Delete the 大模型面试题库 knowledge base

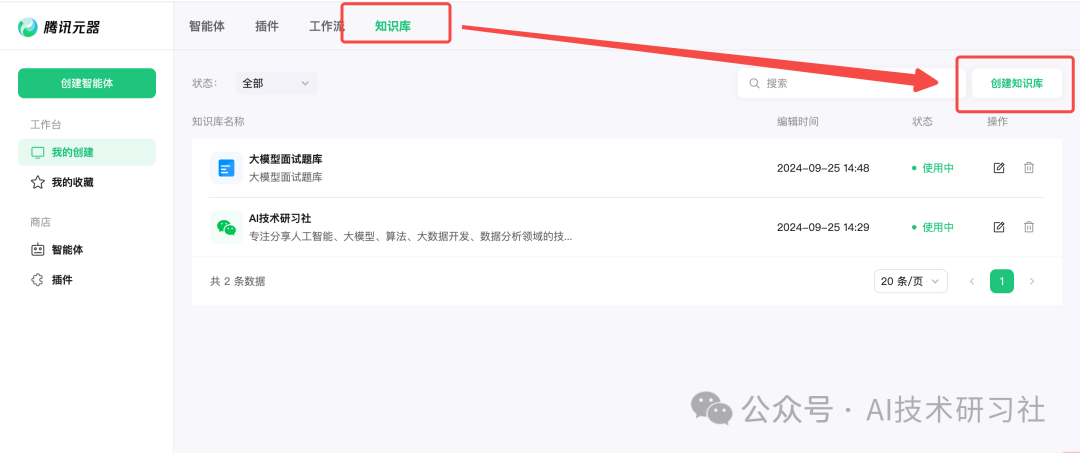click(1029, 168)
